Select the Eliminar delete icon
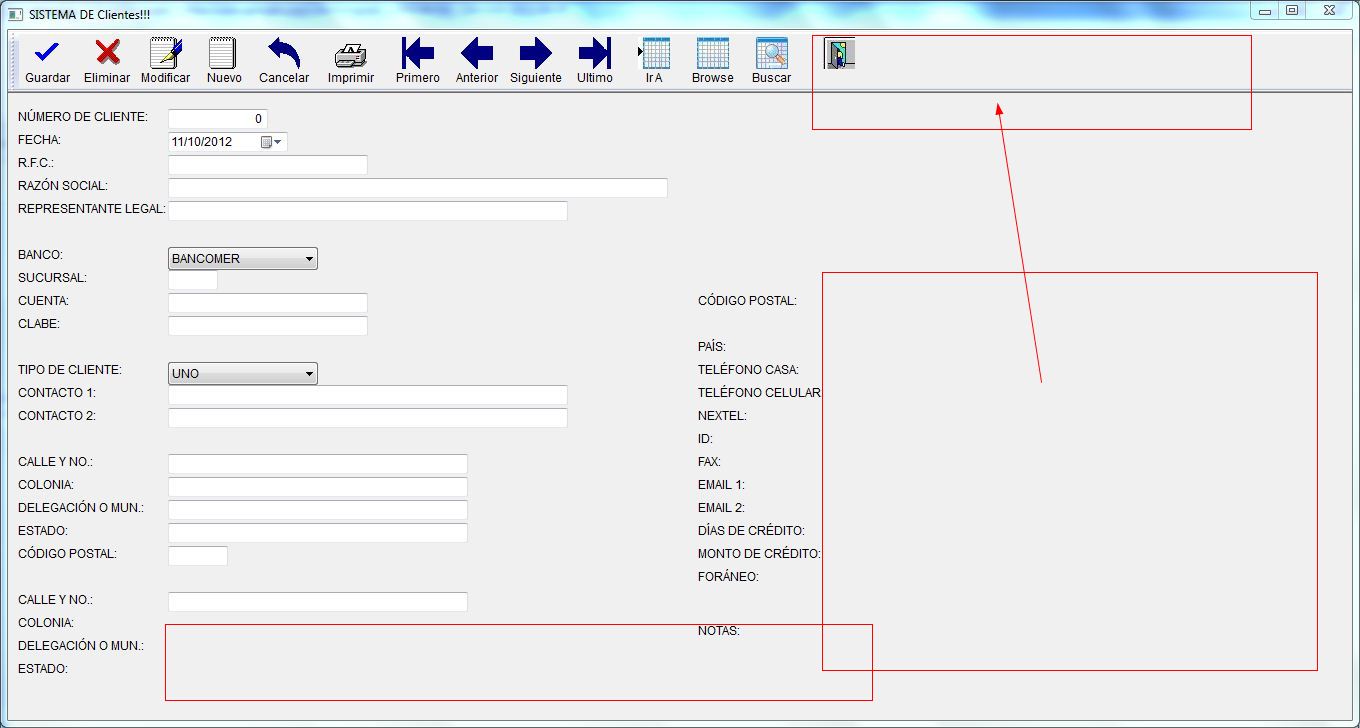The height and width of the screenshot is (728, 1360). pyautogui.click(x=106, y=52)
